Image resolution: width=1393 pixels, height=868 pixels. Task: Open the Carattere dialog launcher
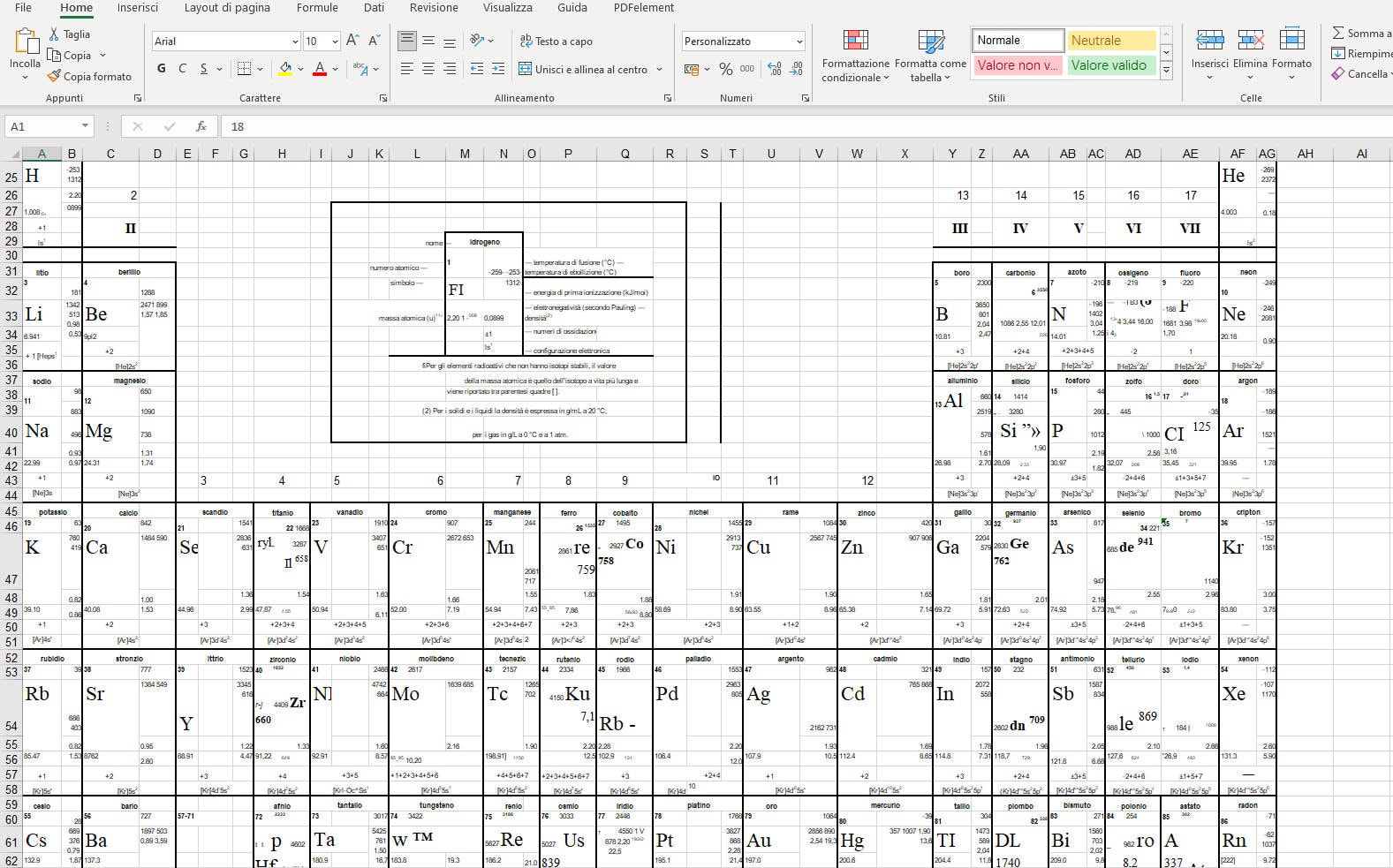[x=383, y=98]
